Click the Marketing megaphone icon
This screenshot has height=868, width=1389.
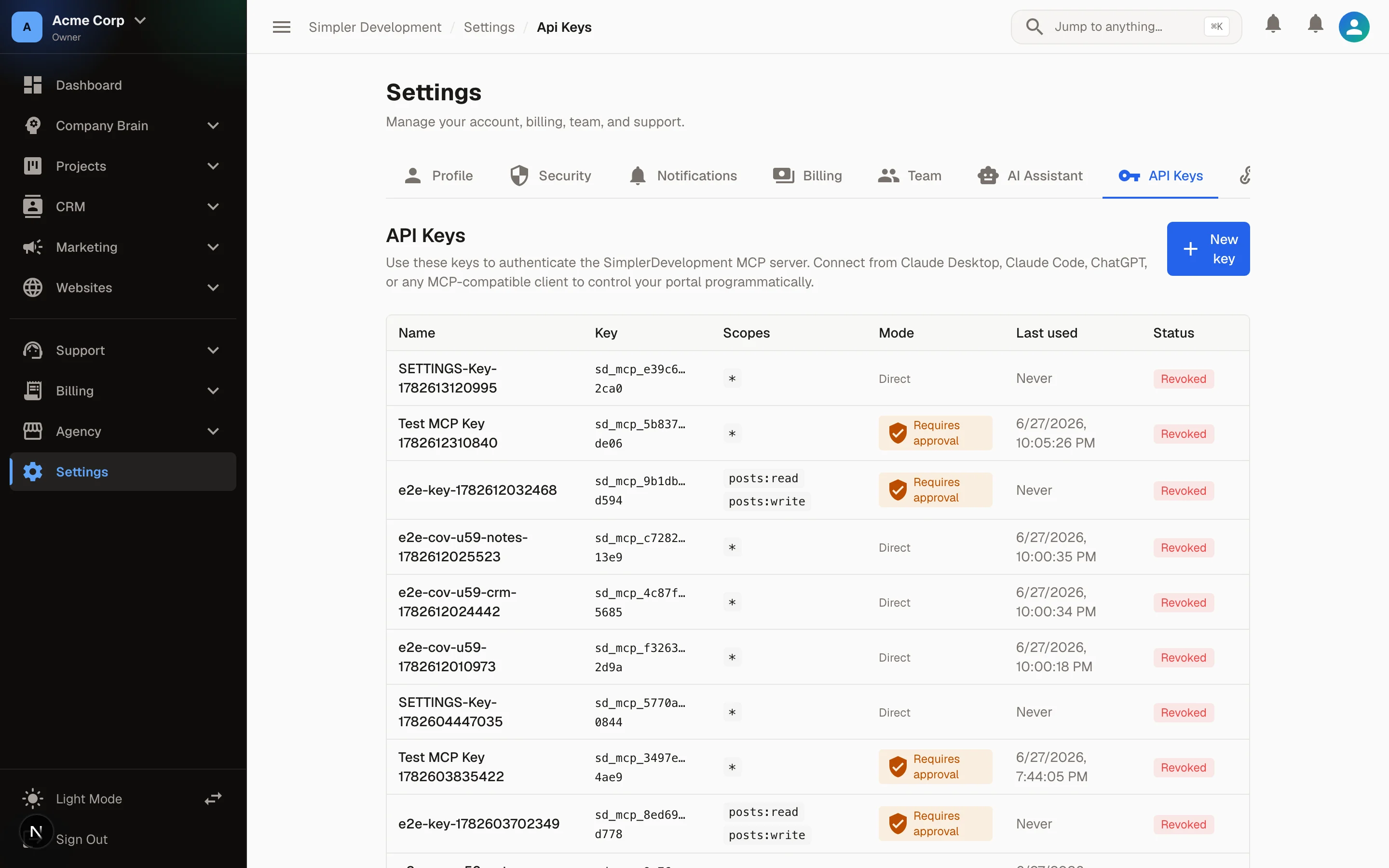point(33,247)
